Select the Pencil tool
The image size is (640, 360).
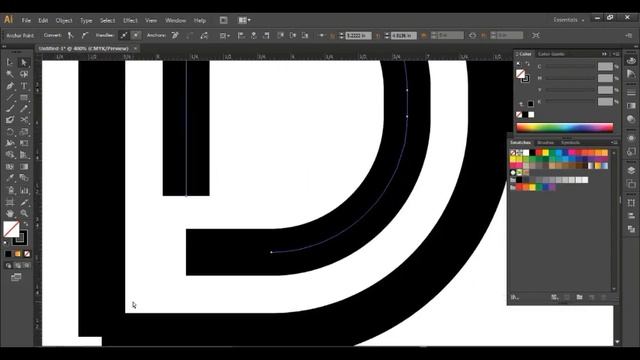click(x=24, y=109)
